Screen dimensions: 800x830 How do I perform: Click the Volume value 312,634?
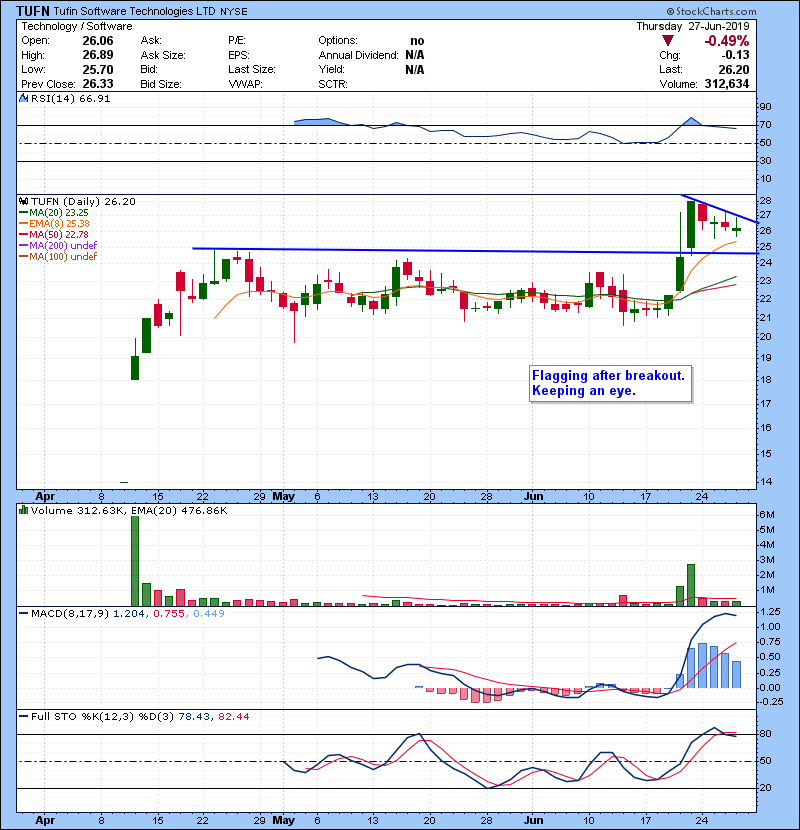pyautogui.click(x=726, y=84)
